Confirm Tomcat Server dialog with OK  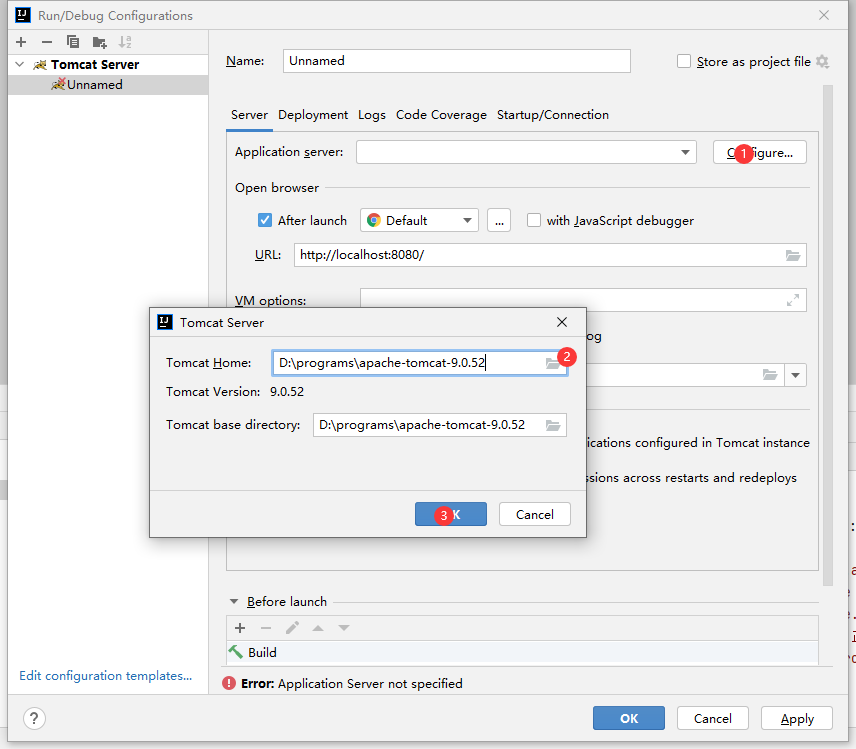click(x=450, y=514)
